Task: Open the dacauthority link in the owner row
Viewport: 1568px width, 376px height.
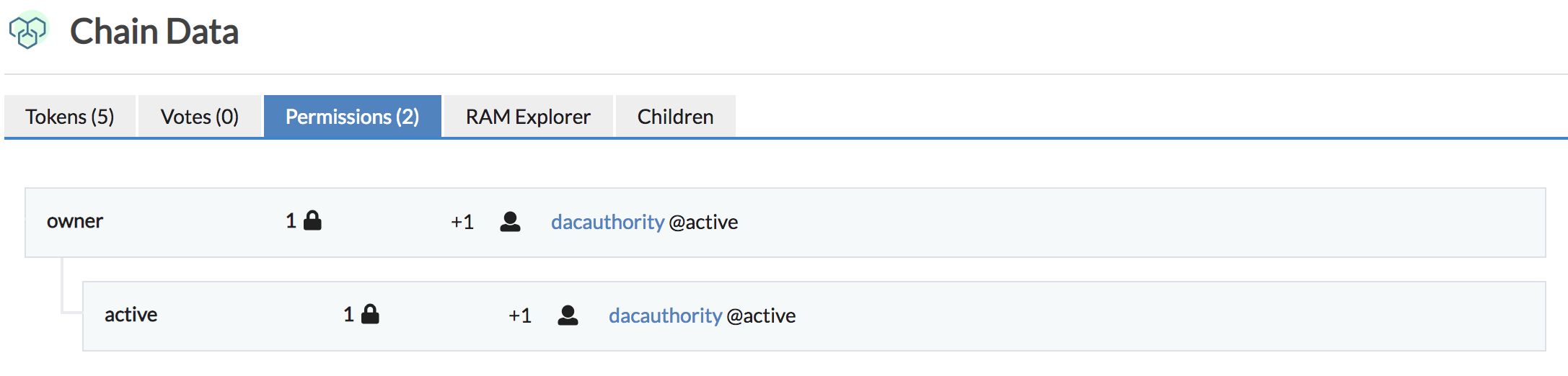Action: coord(607,222)
